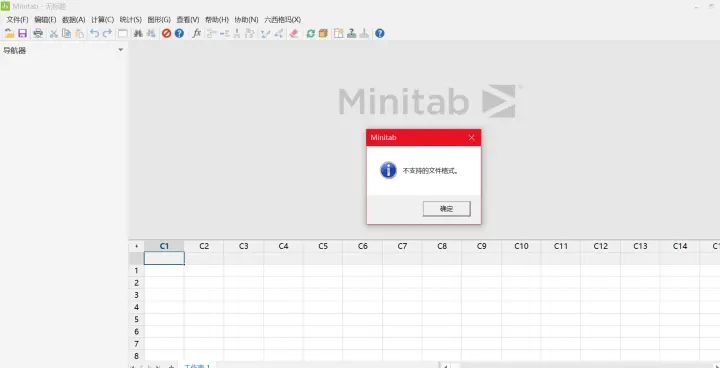
Task: Click the Copy icon in toolbar
Action: tap(67, 34)
